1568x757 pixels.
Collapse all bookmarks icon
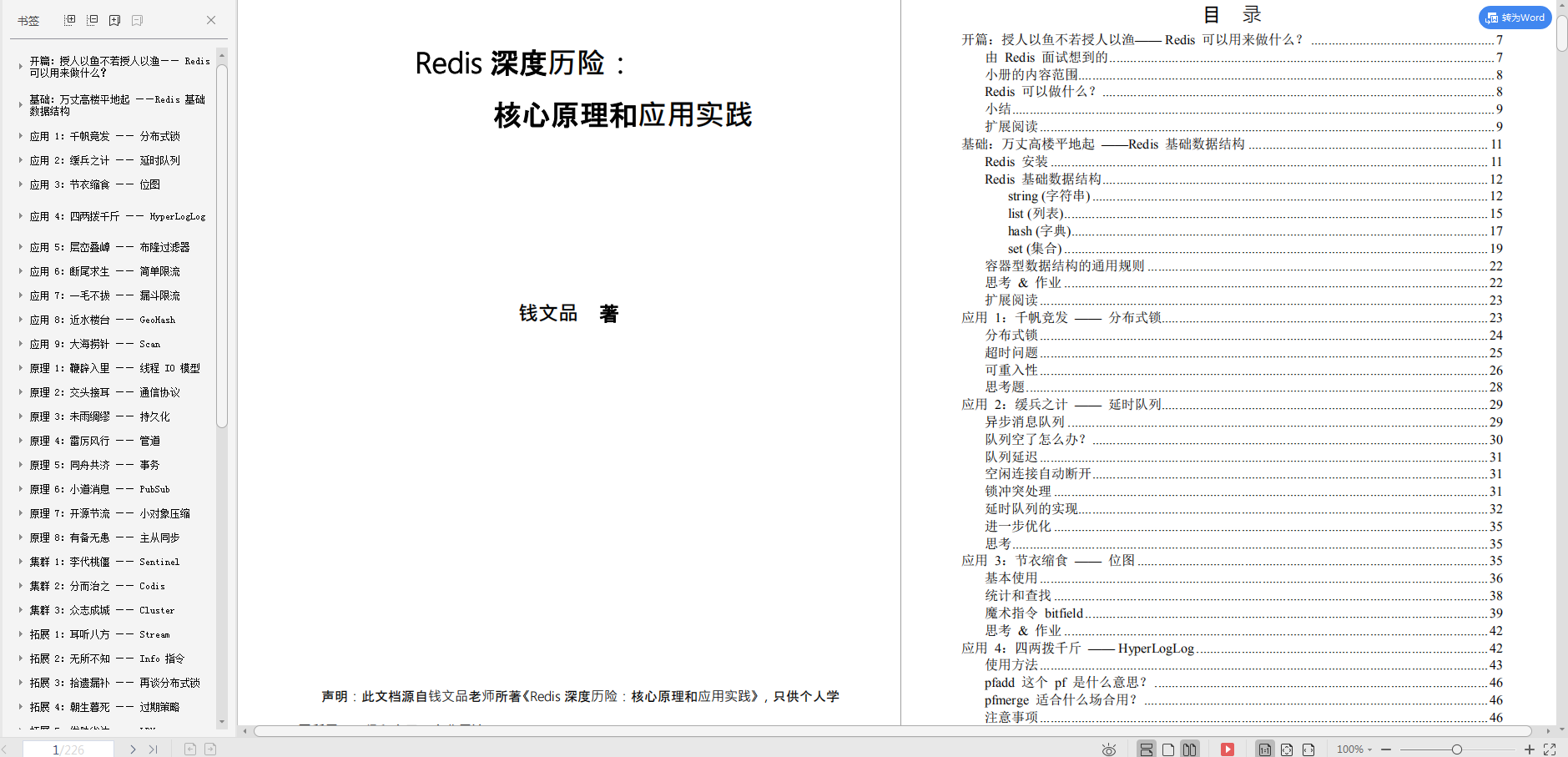93,20
